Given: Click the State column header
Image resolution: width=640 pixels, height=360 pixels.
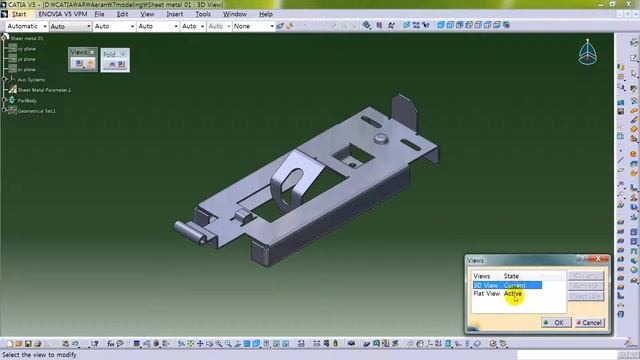Looking at the screenshot, I should pos(511,276).
